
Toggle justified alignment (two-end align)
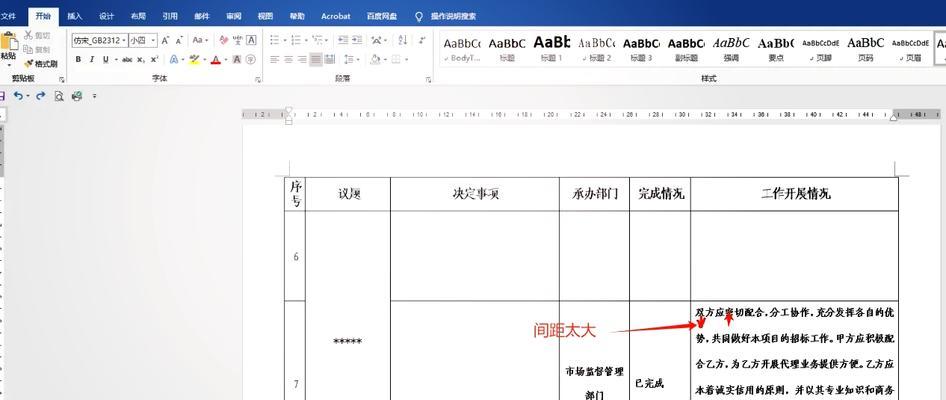(x=316, y=60)
